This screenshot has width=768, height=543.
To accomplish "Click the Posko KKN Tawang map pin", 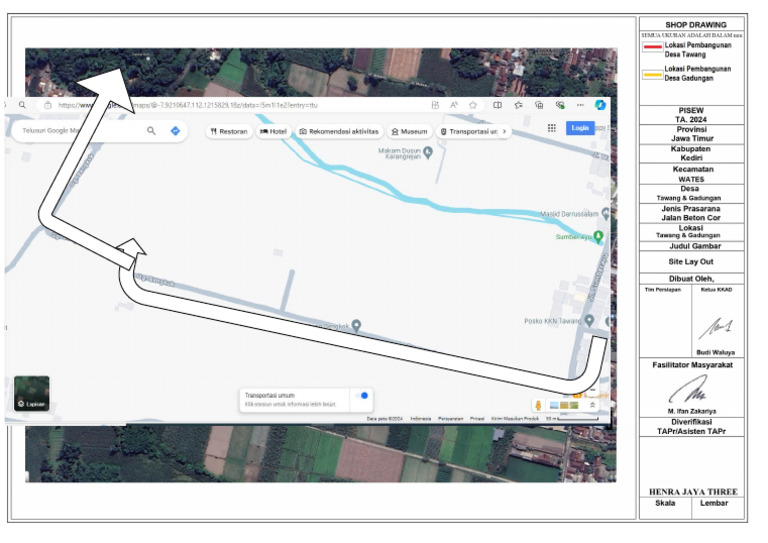I will 589,320.
